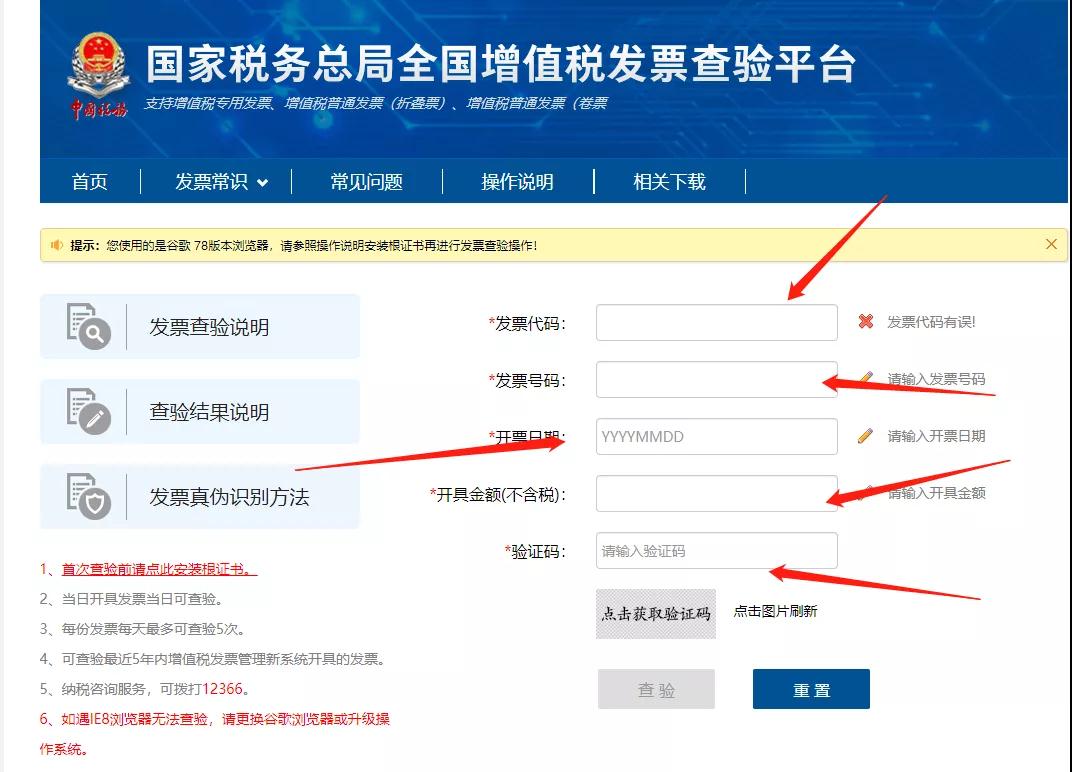Close the yellow browser notice bar
Image resolution: width=1072 pixels, height=772 pixels.
1051,244
